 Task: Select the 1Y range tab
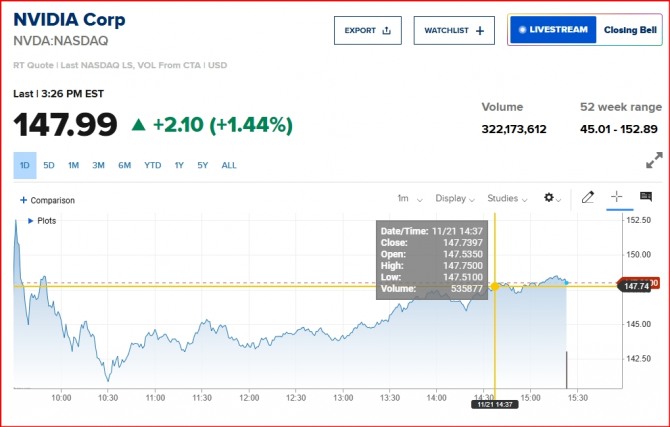pos(179,165)
